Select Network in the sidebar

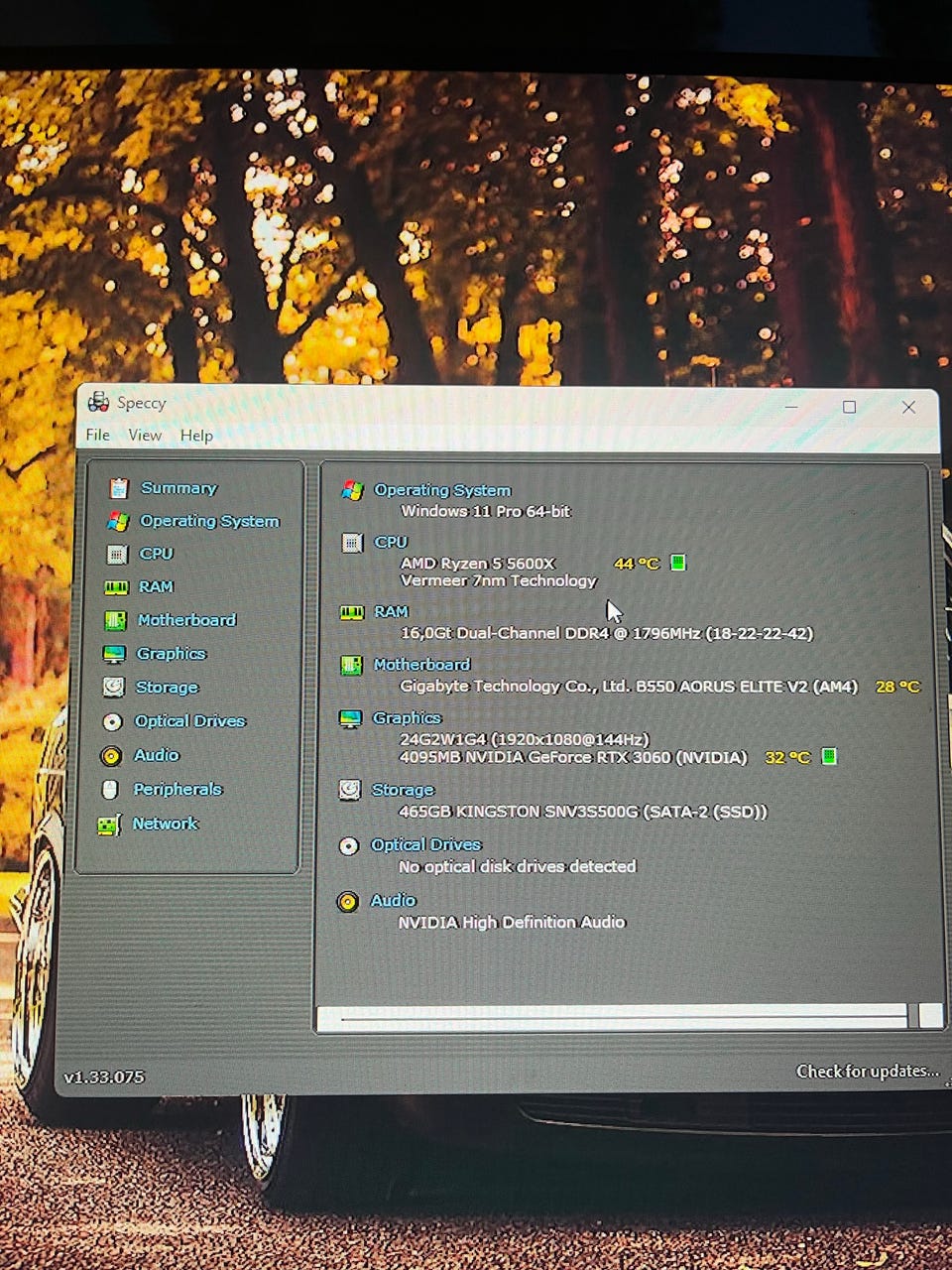click(x=165, y=824)
